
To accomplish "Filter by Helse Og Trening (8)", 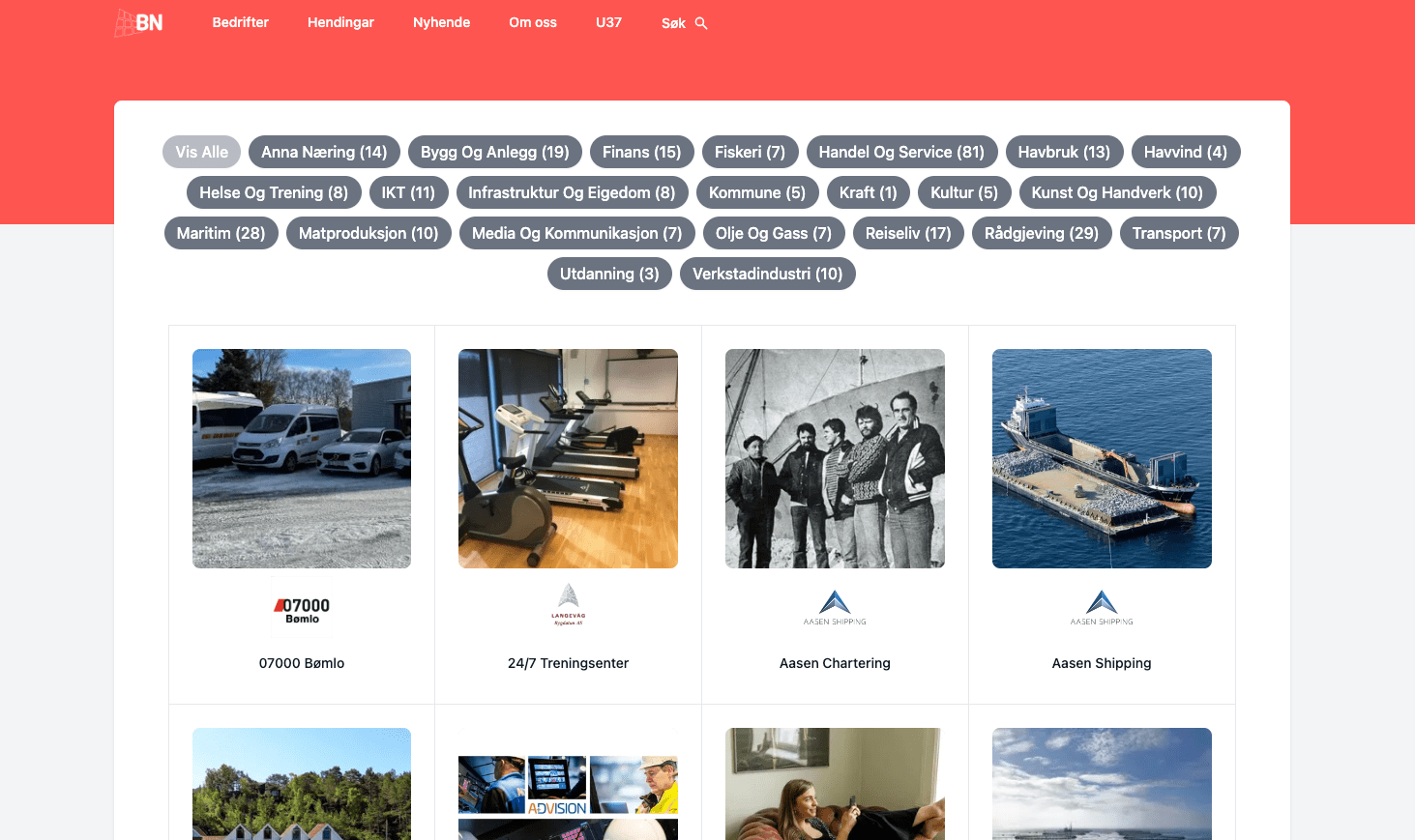I will [x=274, y=192].
